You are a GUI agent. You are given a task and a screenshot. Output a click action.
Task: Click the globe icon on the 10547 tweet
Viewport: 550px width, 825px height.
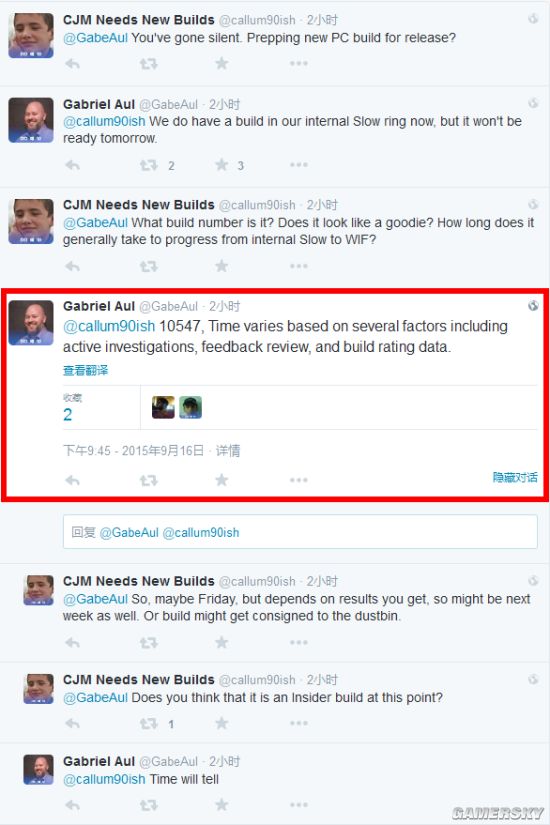tap(533, 306)
